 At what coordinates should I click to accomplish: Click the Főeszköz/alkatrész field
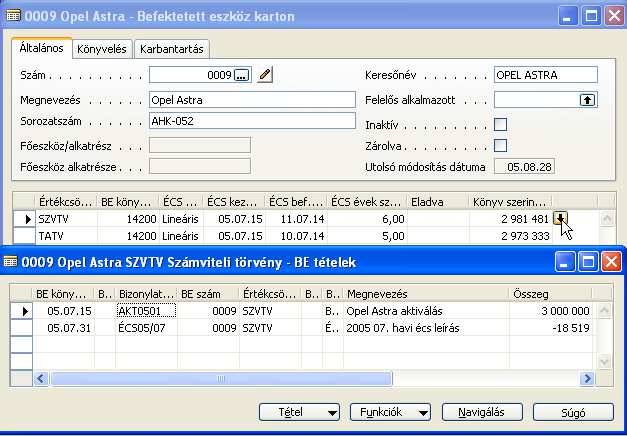200,145
